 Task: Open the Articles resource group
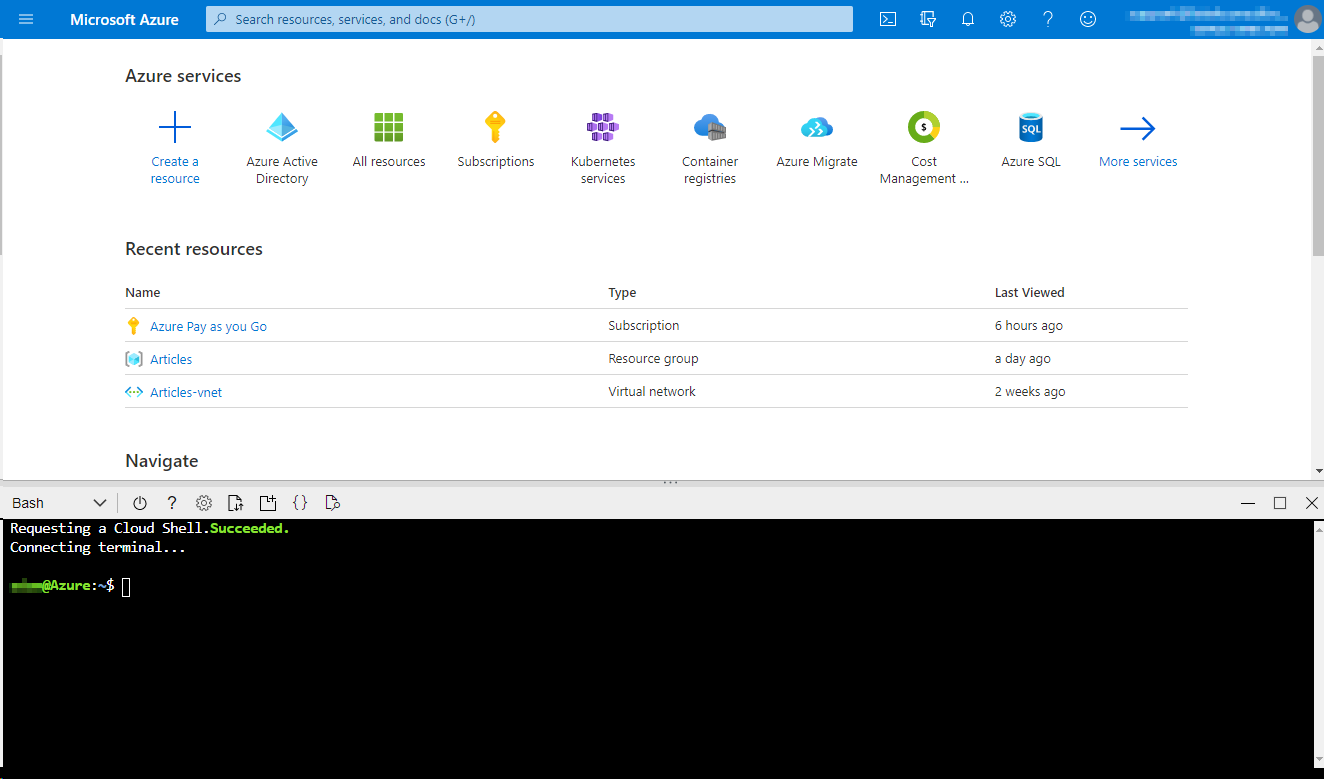[x=171, y=359]
